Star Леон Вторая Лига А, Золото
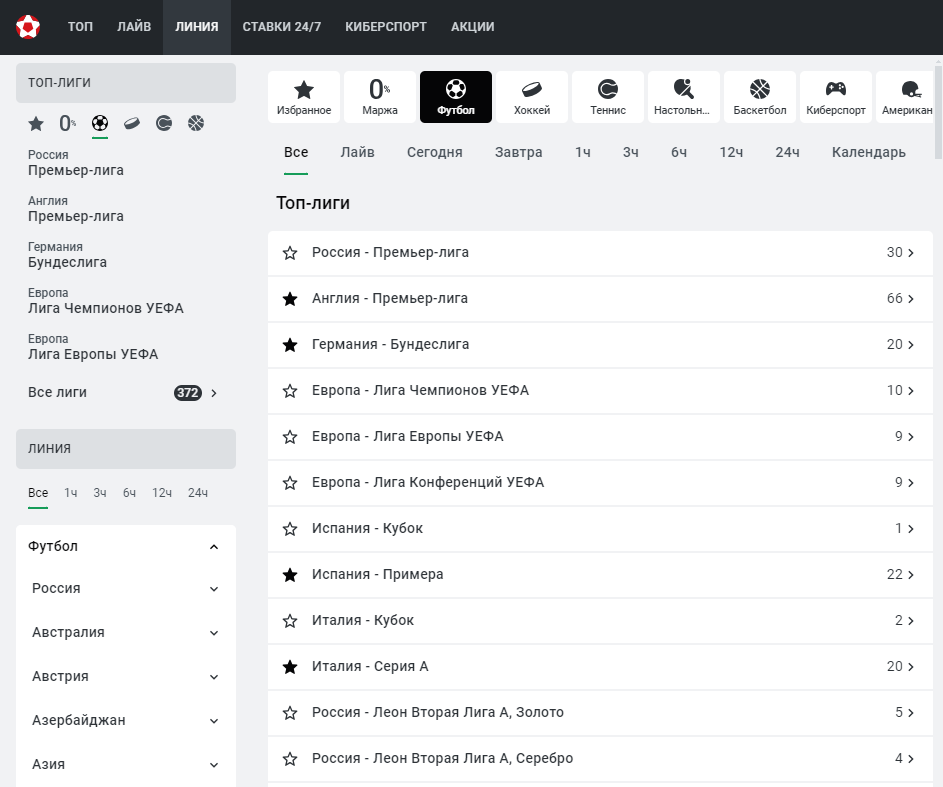Screen dimensions: 943x787 pyautogui.click(x=290, y=713)
